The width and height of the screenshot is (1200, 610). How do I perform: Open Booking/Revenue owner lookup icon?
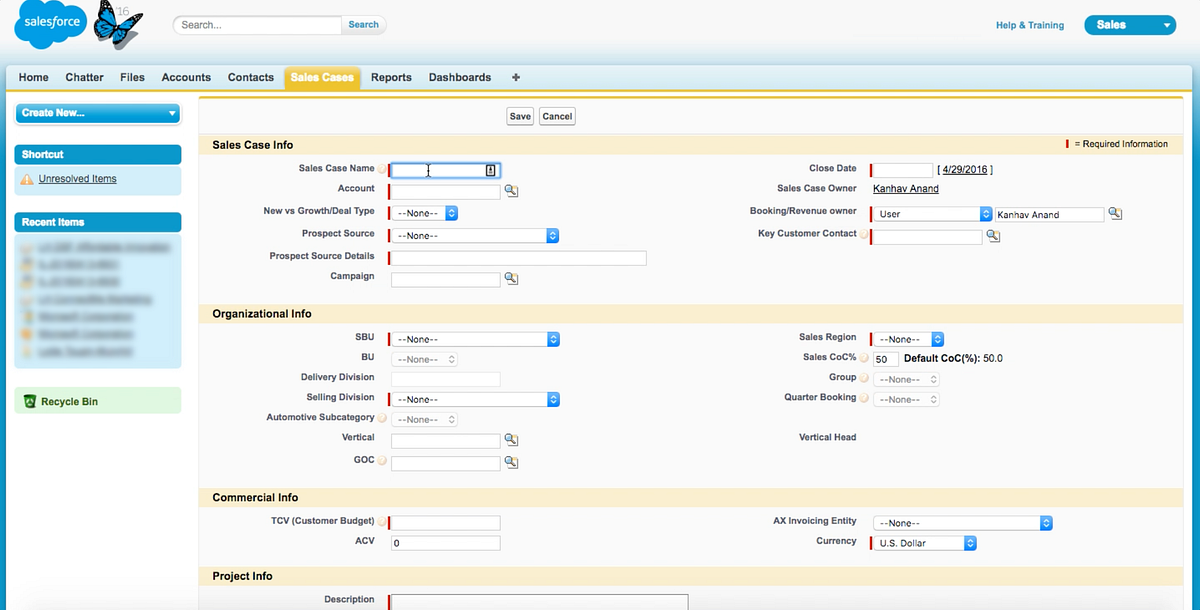(x=1115, y=214)
